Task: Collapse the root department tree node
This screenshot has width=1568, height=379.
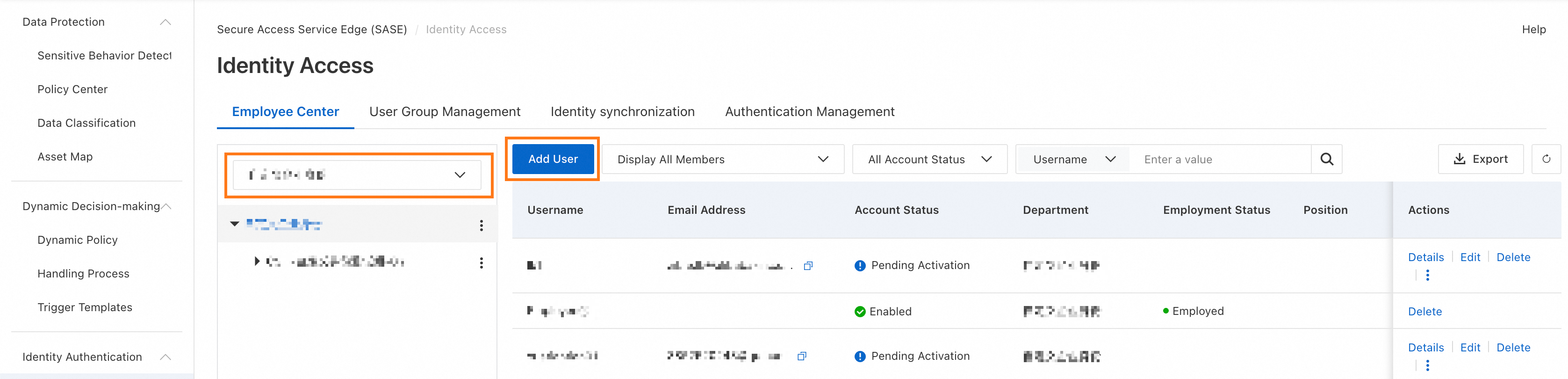Action: (234, 224)
